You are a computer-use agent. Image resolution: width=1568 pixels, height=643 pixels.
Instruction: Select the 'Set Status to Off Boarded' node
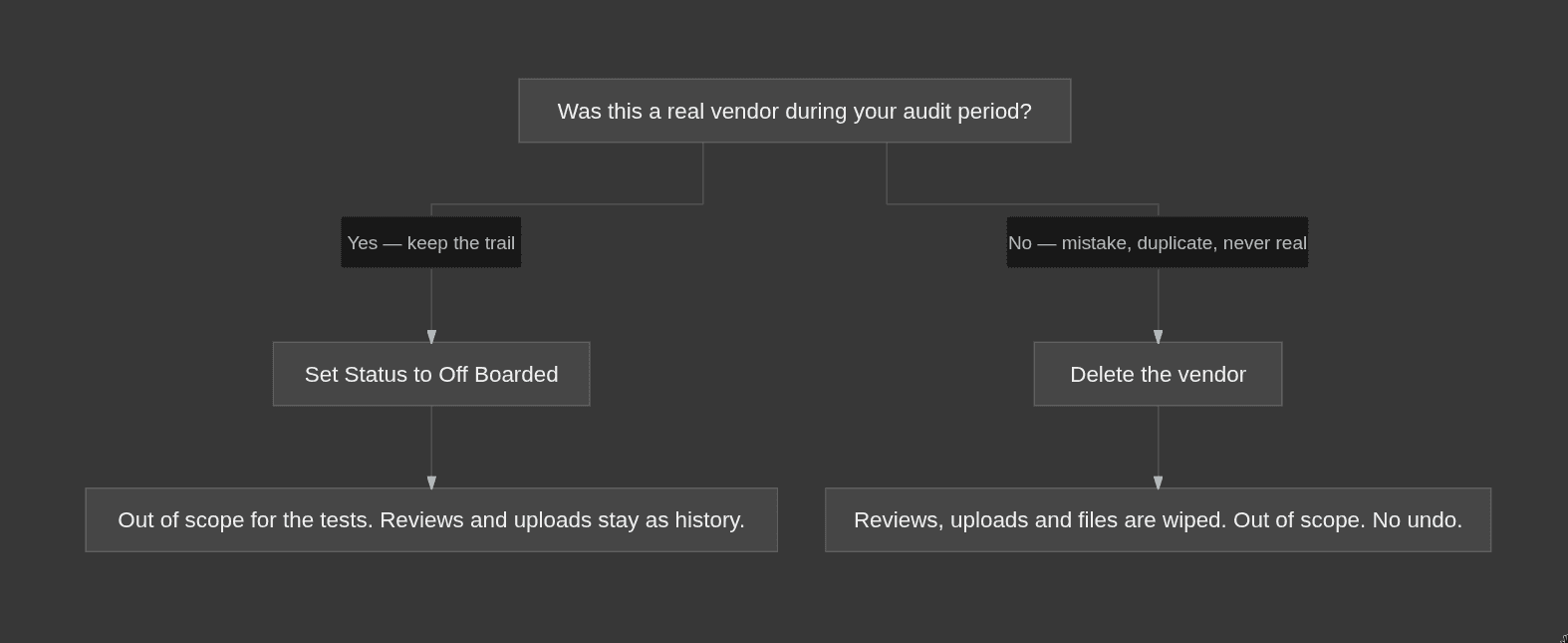click(x=431, y=374)
